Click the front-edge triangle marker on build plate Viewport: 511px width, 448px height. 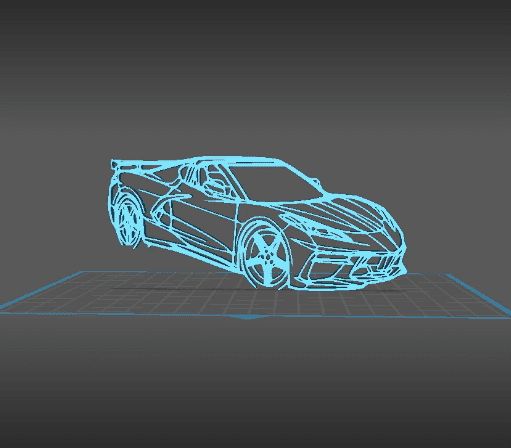(248, 317)
